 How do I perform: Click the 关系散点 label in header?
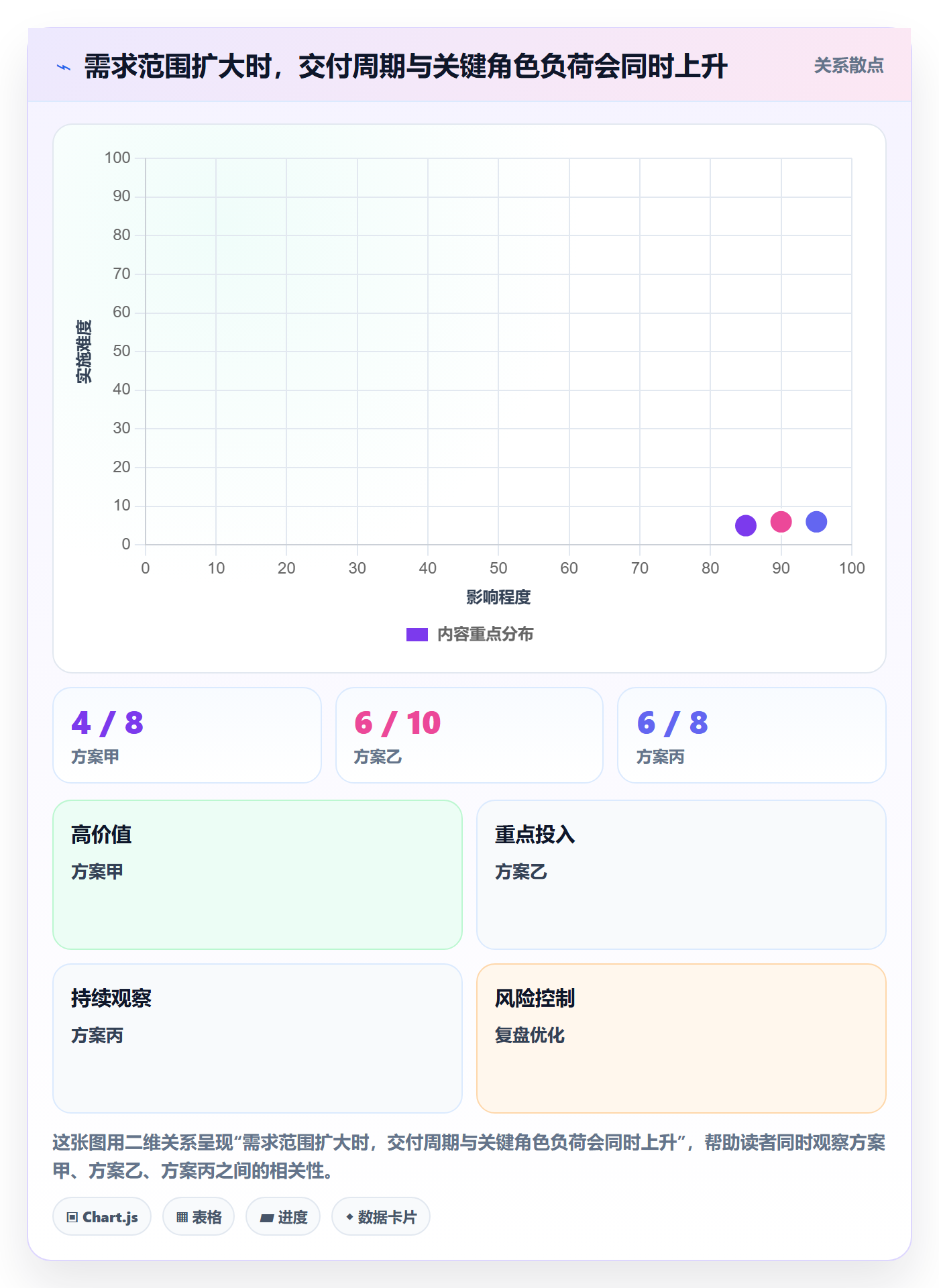[x=848, y=66]
